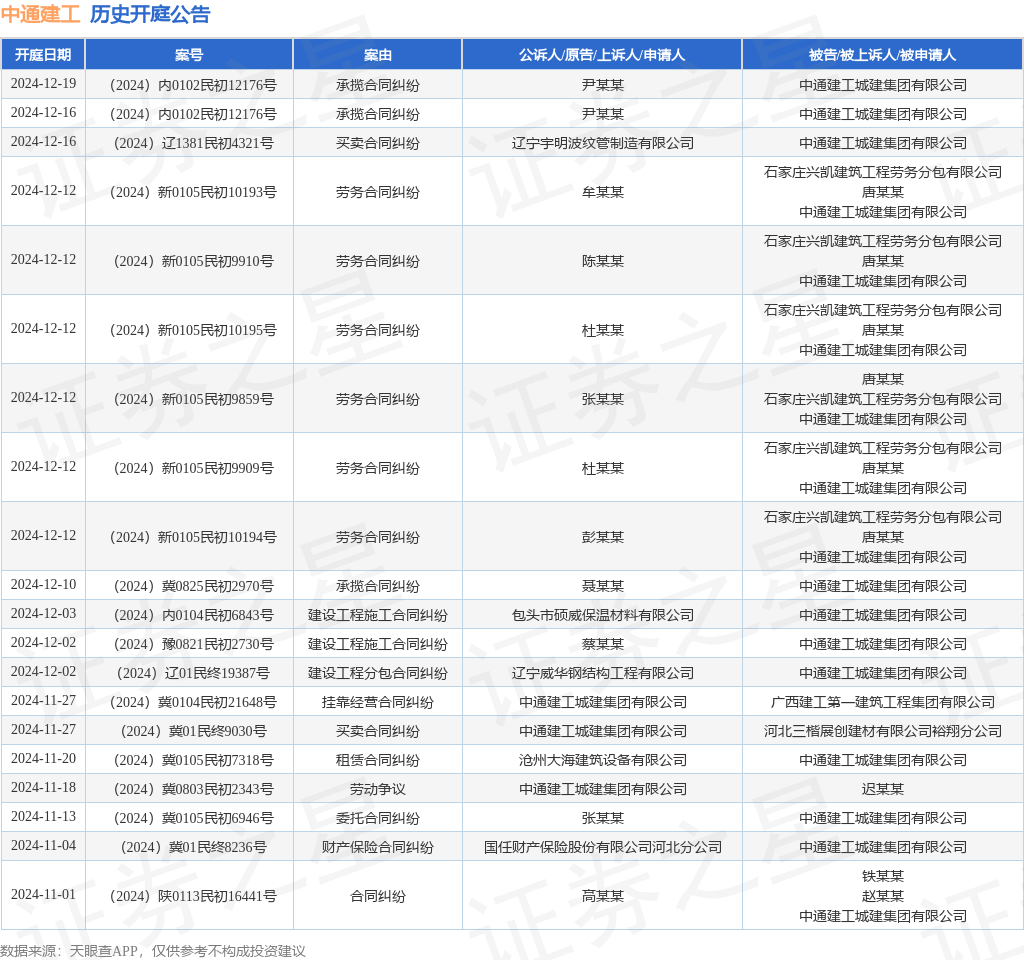Click the 案号 column header
This screenshot has height=960, width=1024.
click(189, 55)
